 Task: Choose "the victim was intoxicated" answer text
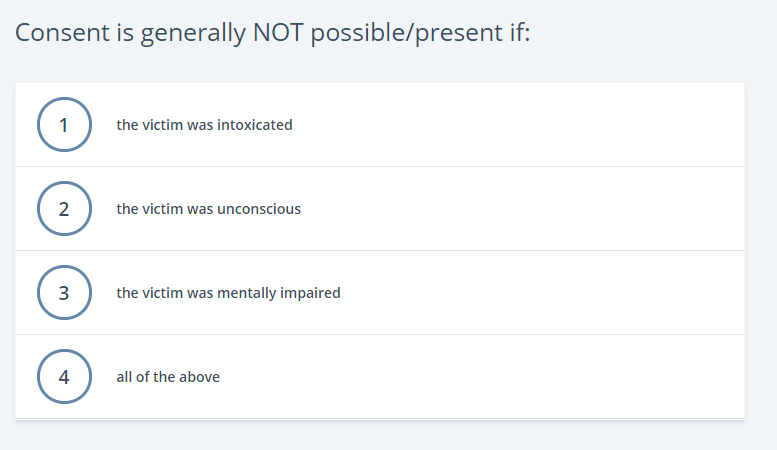[204, 125]
